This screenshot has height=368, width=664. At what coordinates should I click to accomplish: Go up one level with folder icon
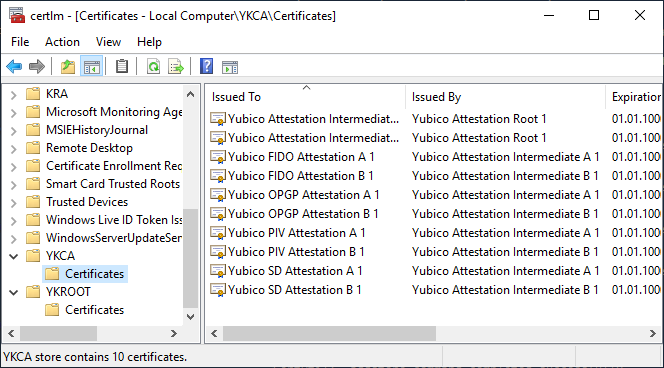(68, 66)
